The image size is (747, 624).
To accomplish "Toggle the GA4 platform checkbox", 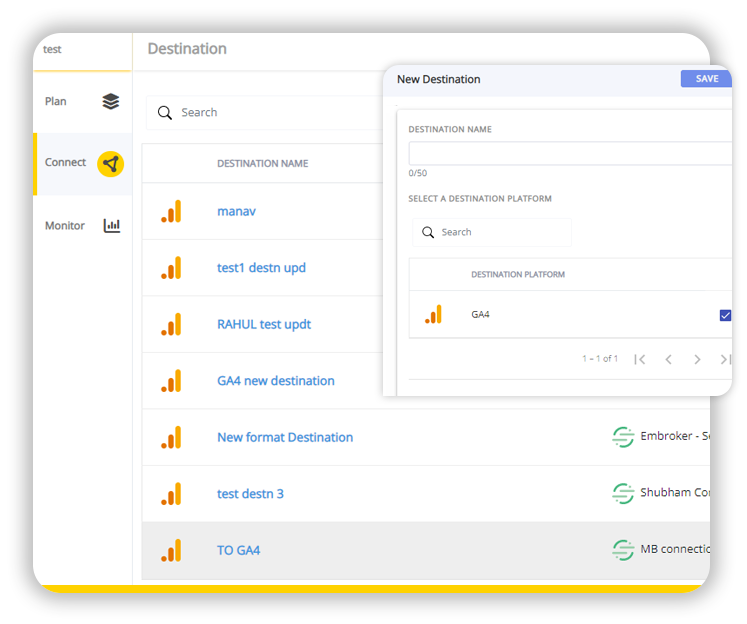I will click(x=725, y=315).
